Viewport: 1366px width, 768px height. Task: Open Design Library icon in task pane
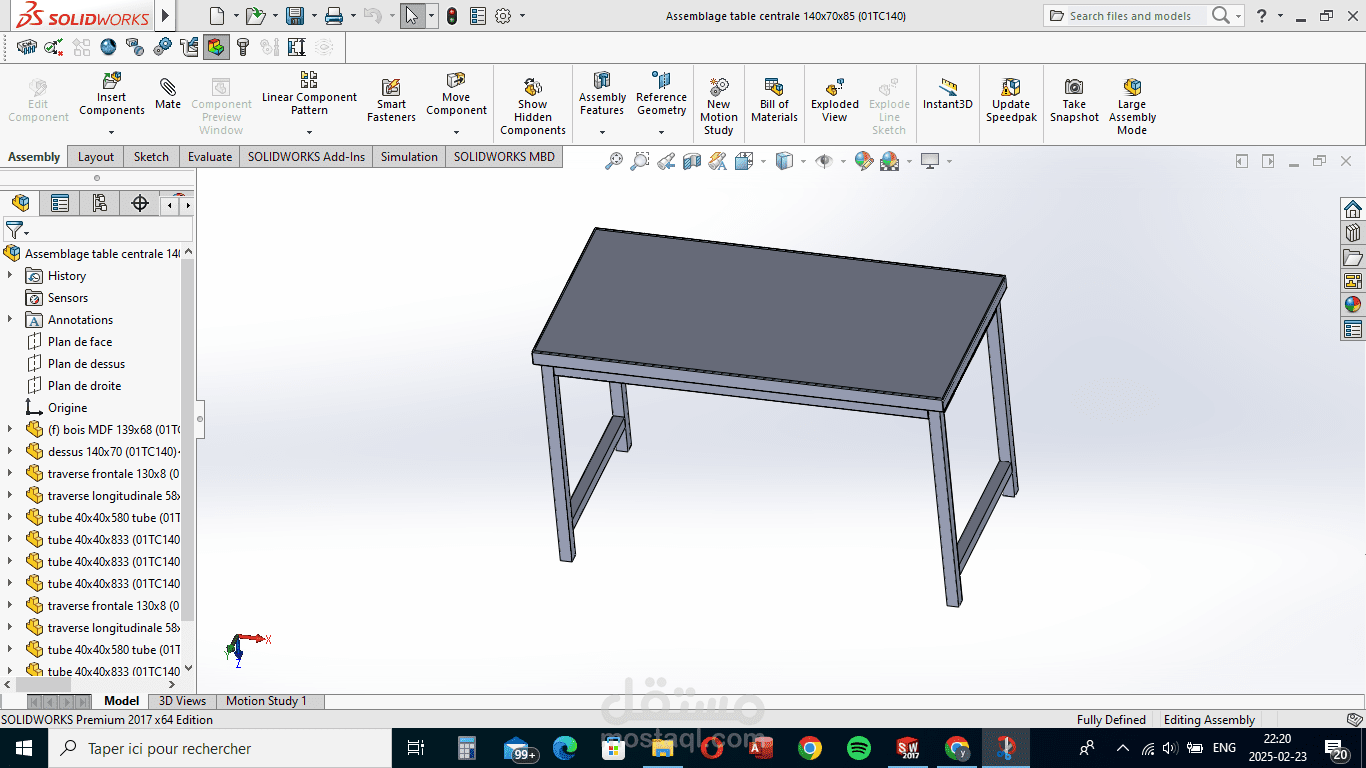(1353, 233)
